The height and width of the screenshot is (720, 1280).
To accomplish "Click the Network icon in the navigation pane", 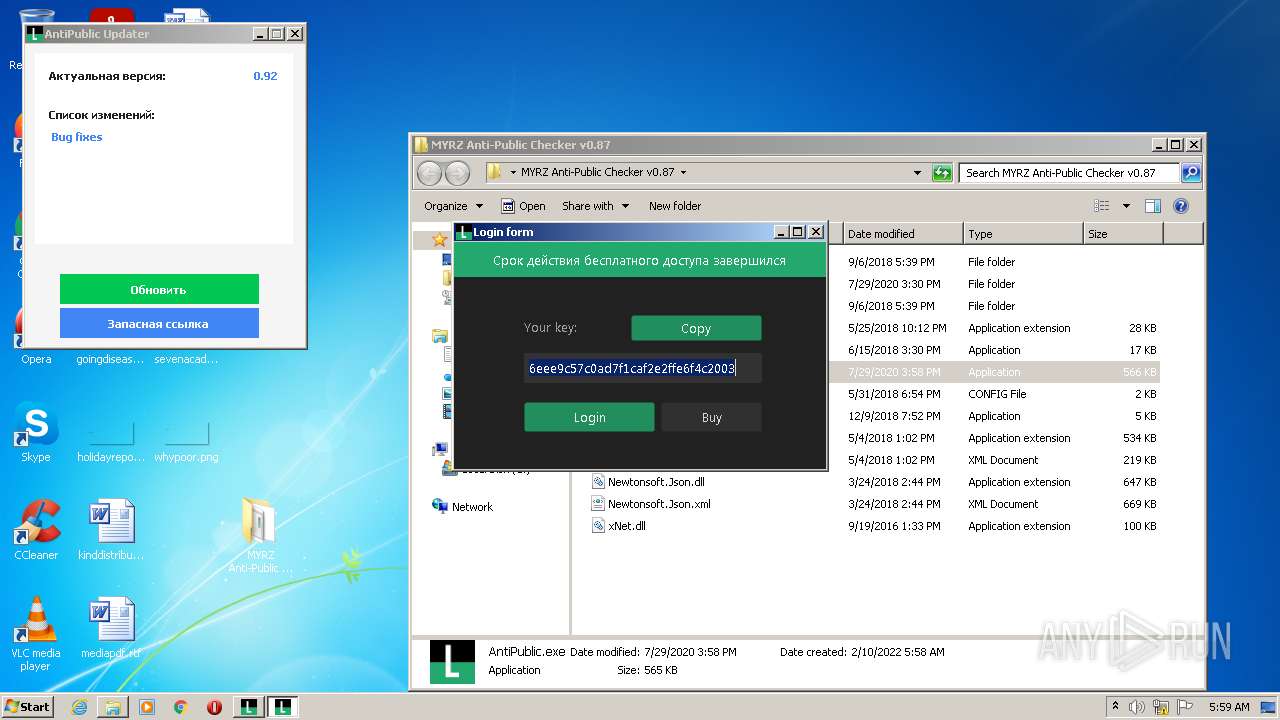I will pyautogui.click(x=440, y=506).
